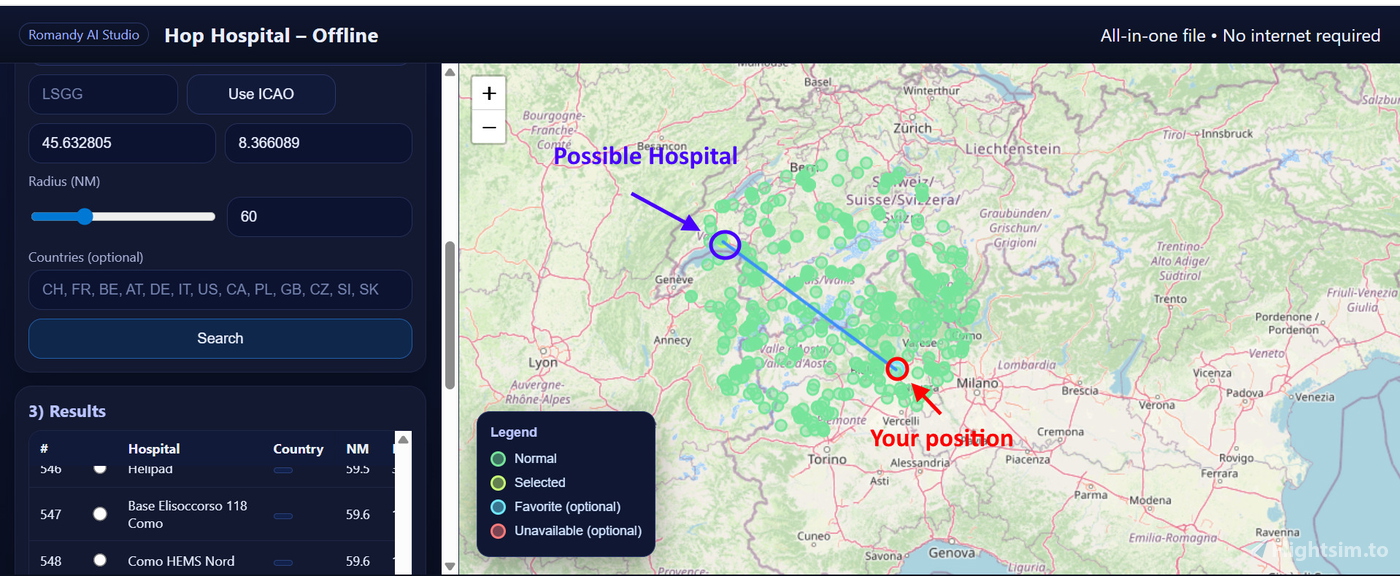Click the results list scrollbar up arrow
The image size is (1400, 576).
pyautogui.click(x=403, y=438)
